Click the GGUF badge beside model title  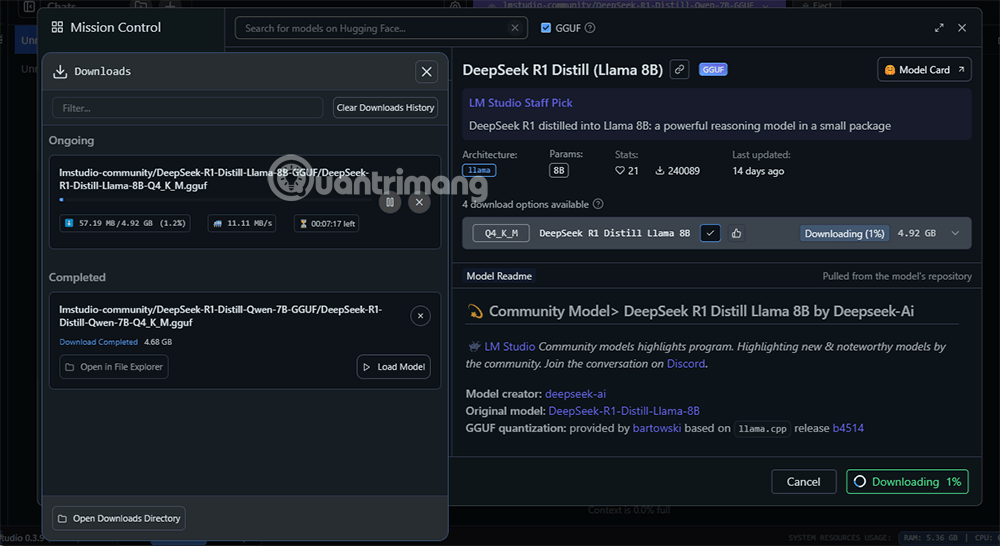713,70
